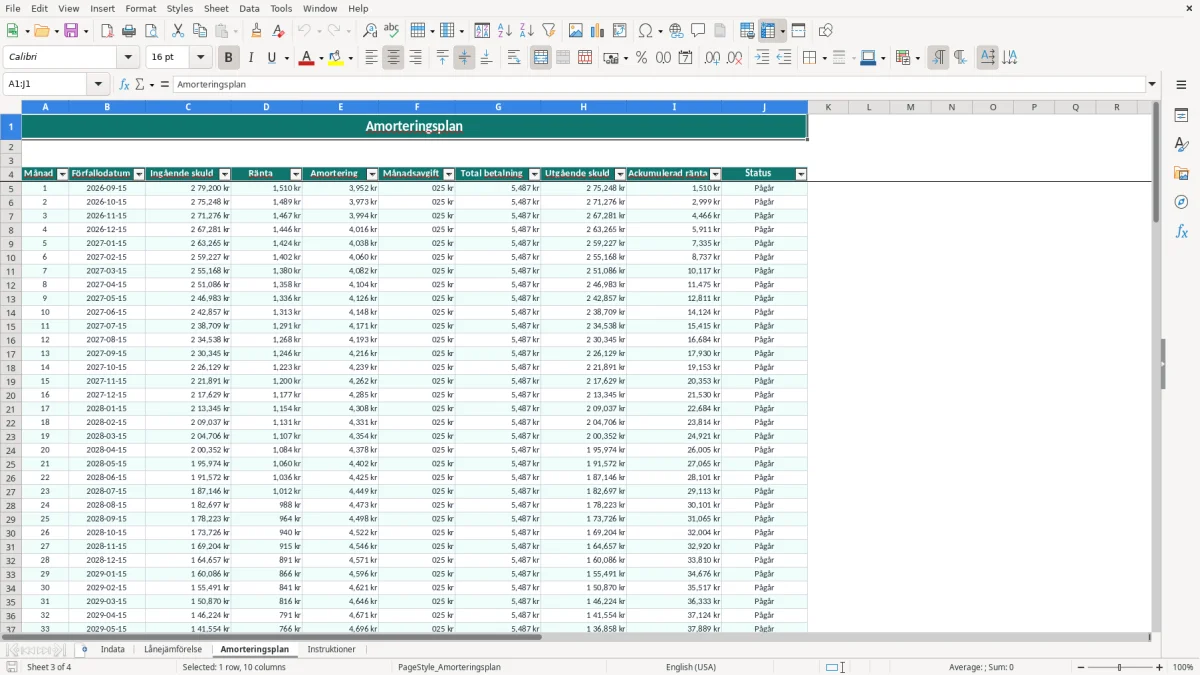
Task: Open the Status column filter dropdown
Action: [801, 174]
